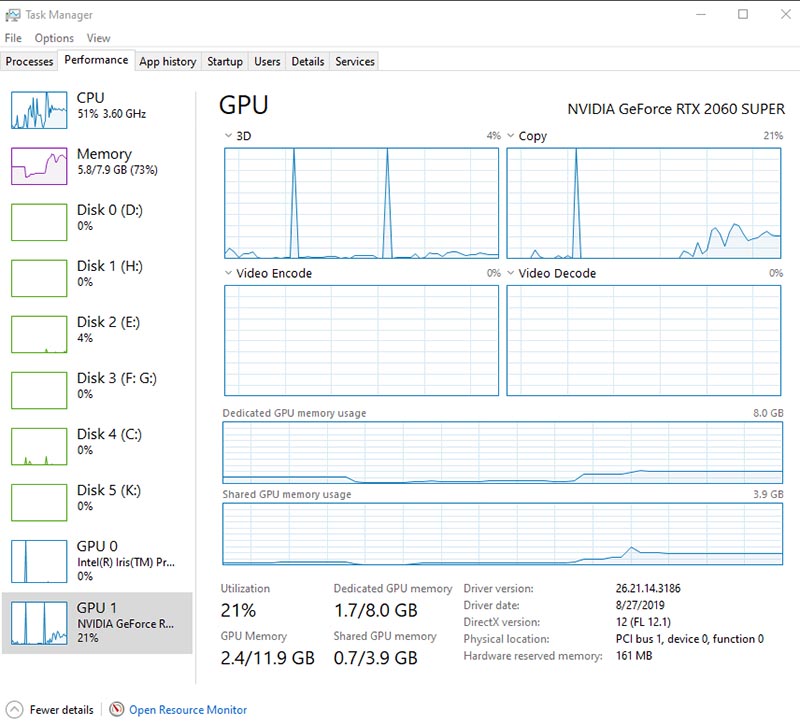Select the GPU 0 Intel Iris mini graph
This screenshot has height=725, width=800.
pyautogui.click(x=39, y=561)
